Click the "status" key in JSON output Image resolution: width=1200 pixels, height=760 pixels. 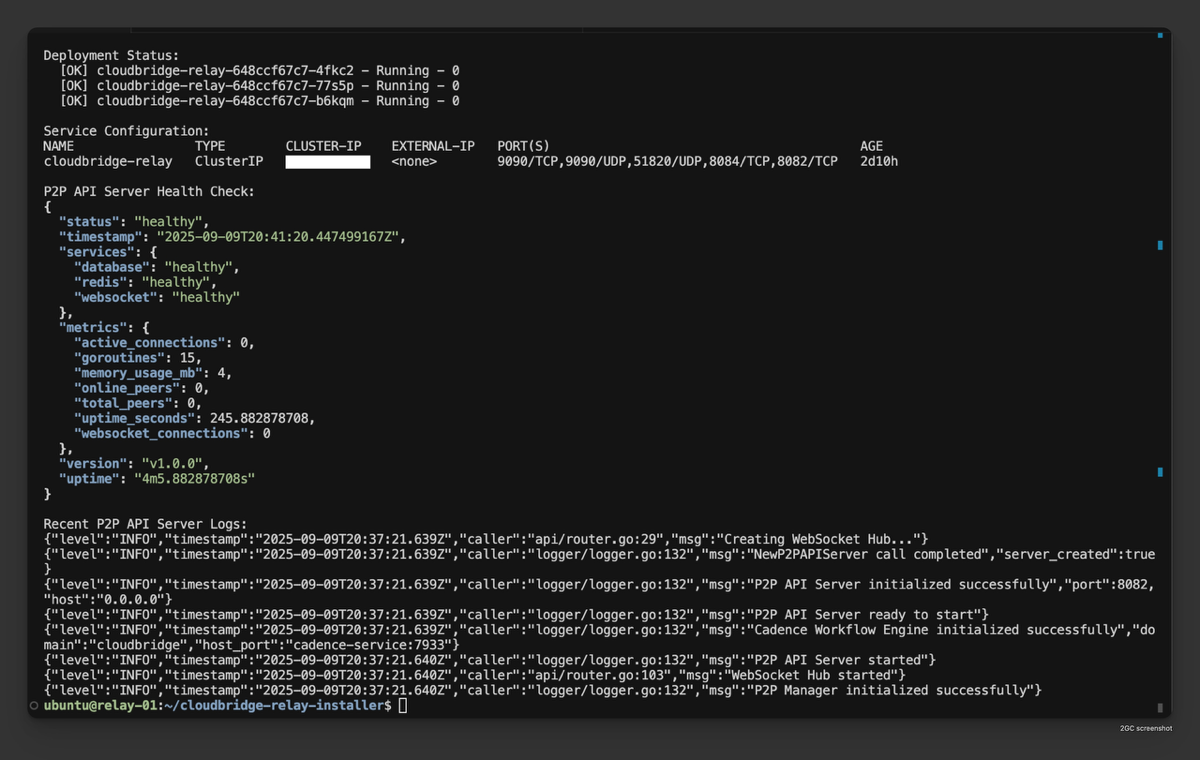point(89,222)
